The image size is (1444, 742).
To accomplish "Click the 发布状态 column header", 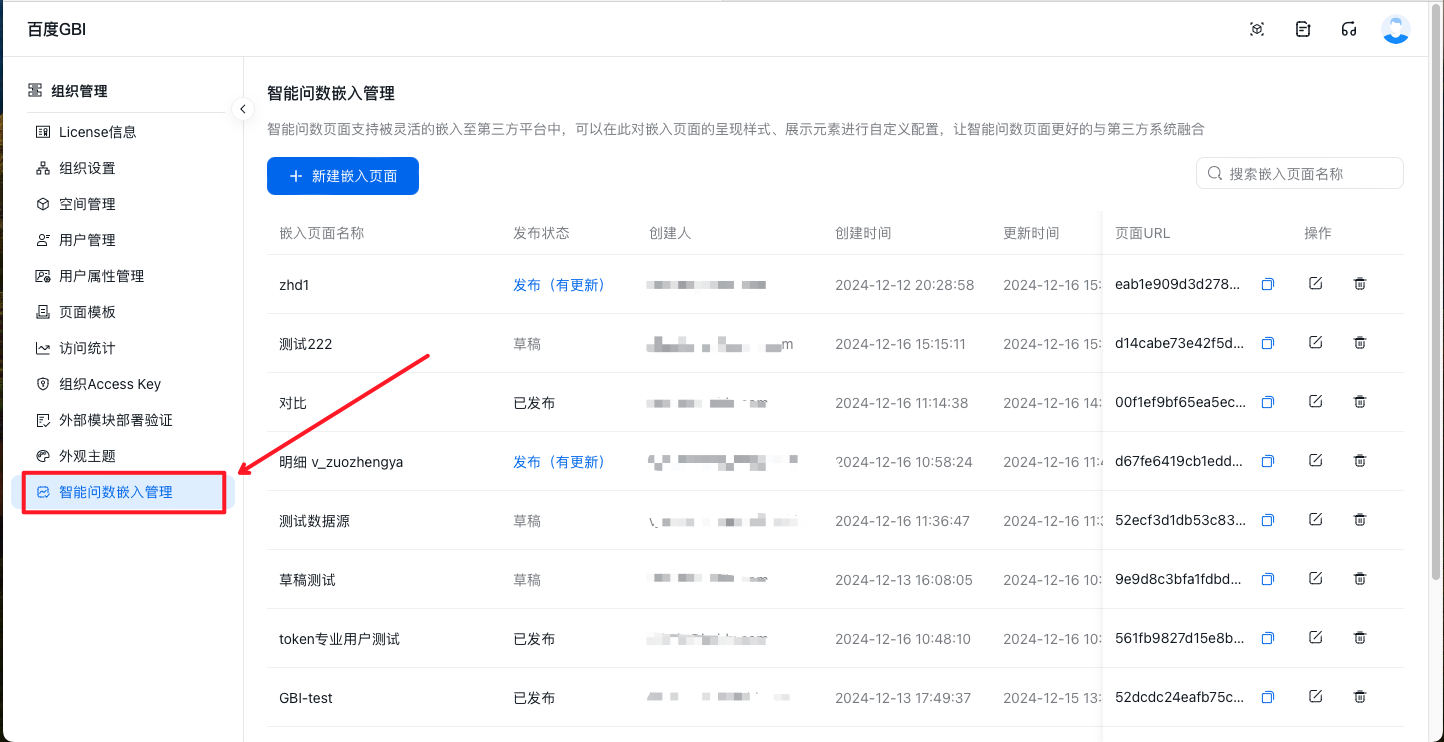I will [541, 233].
